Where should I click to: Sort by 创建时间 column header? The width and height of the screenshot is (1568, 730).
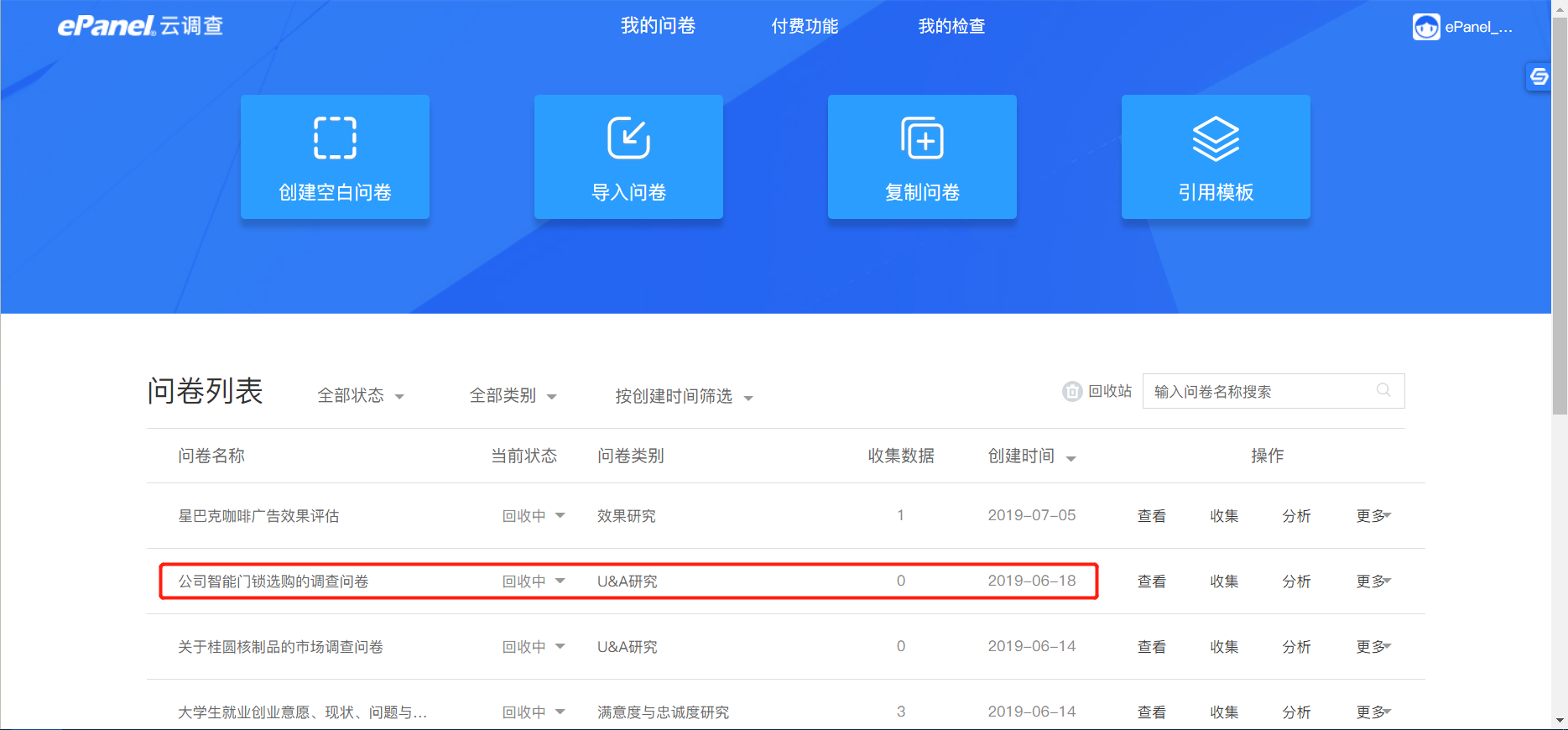1031,456
